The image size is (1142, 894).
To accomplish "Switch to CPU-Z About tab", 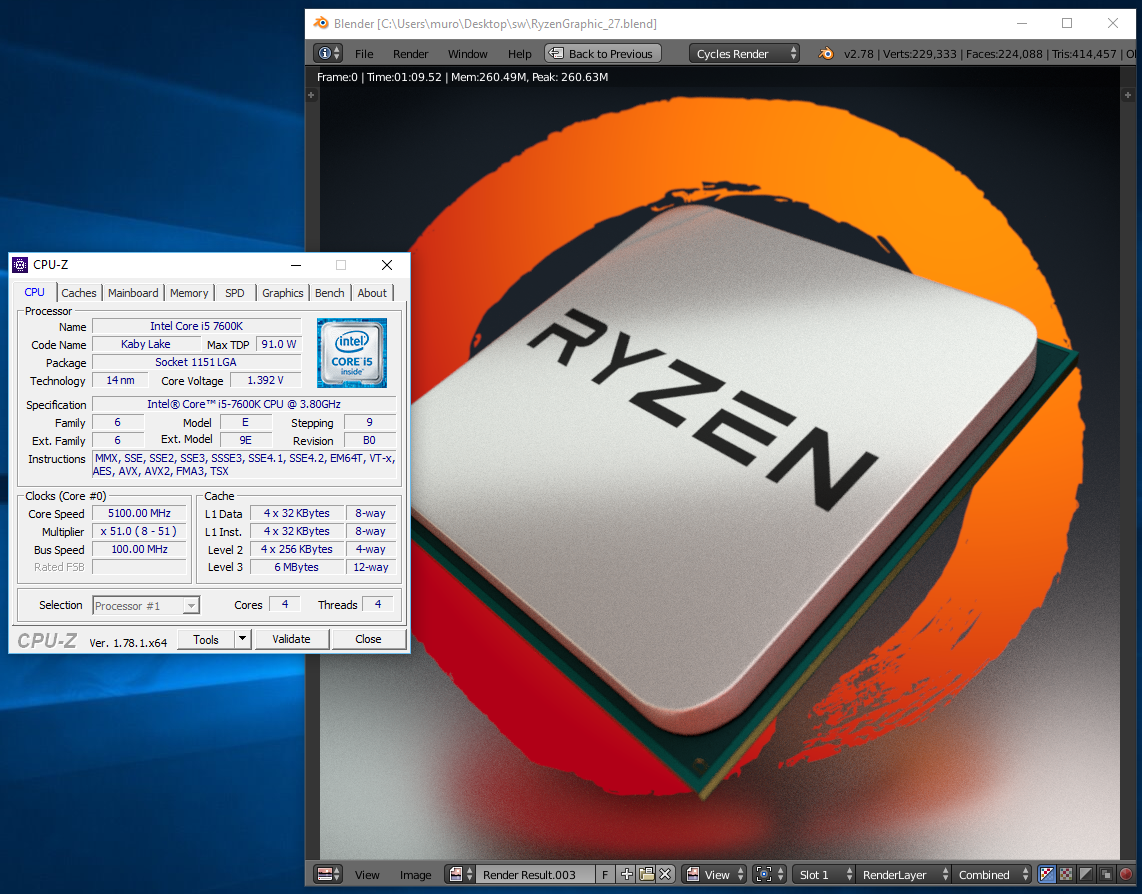I will click(x=372, y=293).
